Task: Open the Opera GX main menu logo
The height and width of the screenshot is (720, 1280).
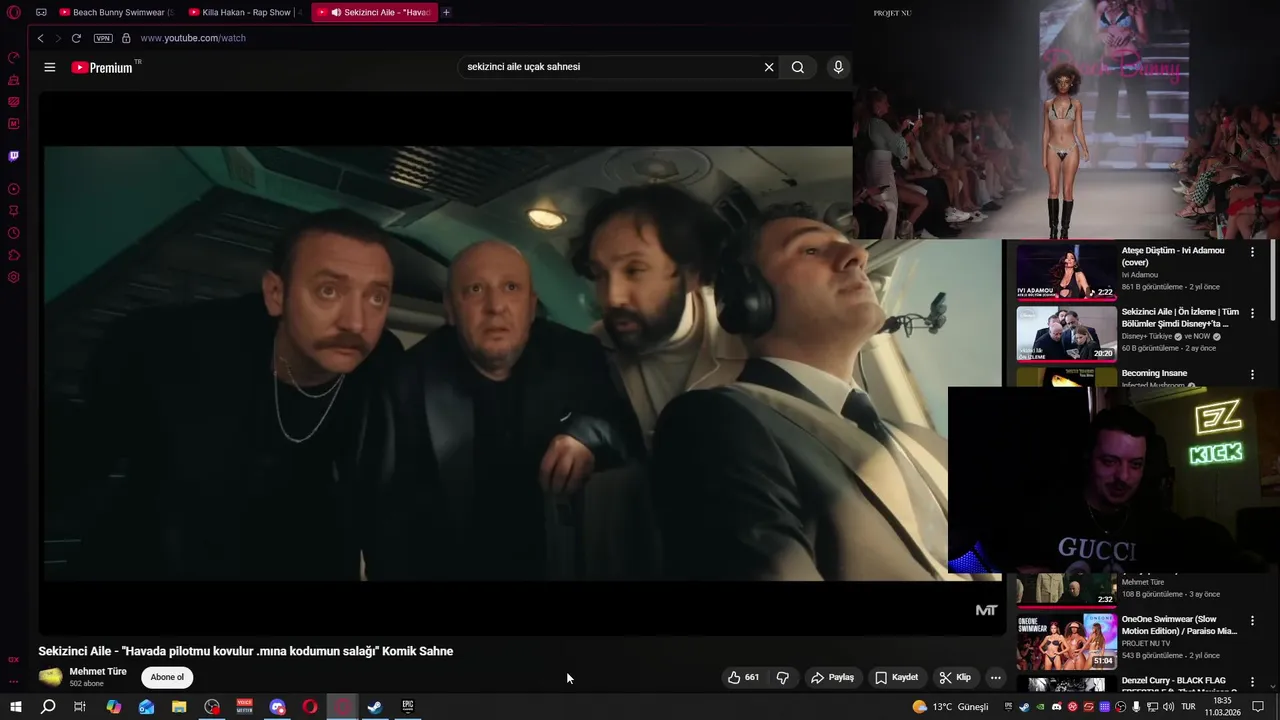Action: click(14, 12)
